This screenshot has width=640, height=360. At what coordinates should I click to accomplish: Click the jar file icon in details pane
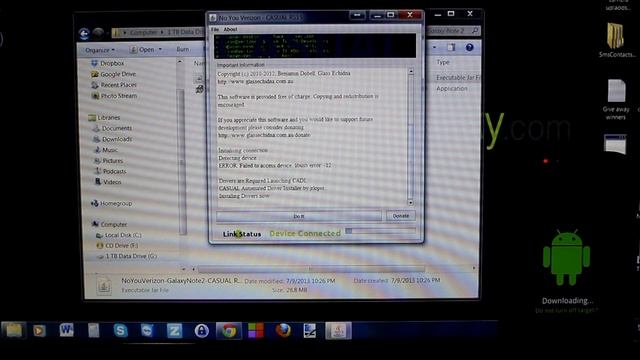coord(104,285)
